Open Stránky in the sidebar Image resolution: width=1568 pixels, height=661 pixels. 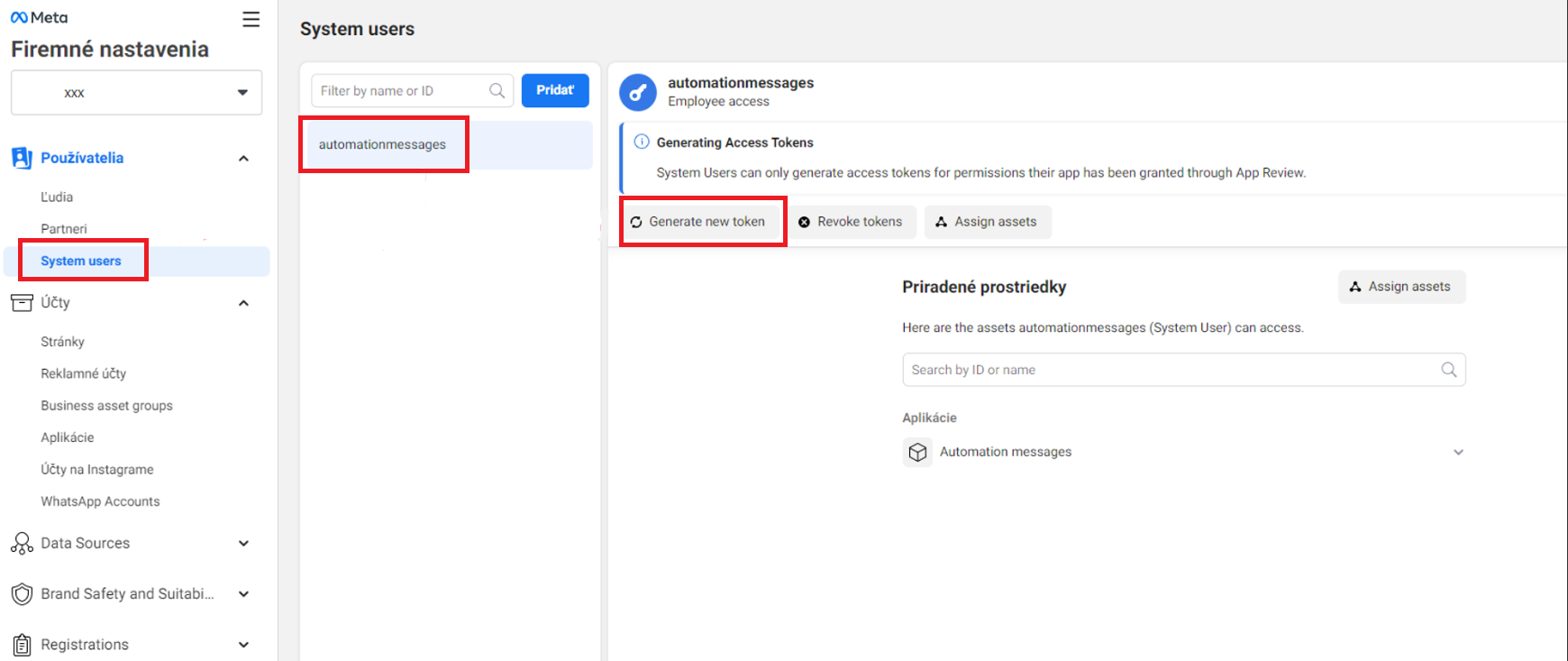coord(62,342)
